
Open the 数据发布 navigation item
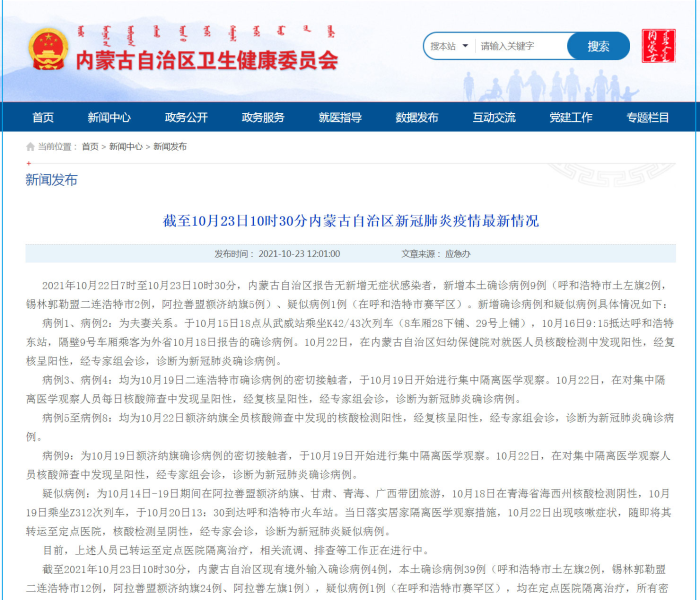click(417, 117)
